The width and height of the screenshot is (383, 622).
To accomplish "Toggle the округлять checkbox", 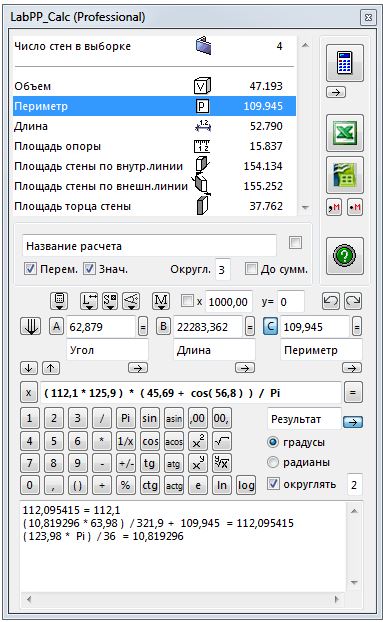I will pos(273,484).
